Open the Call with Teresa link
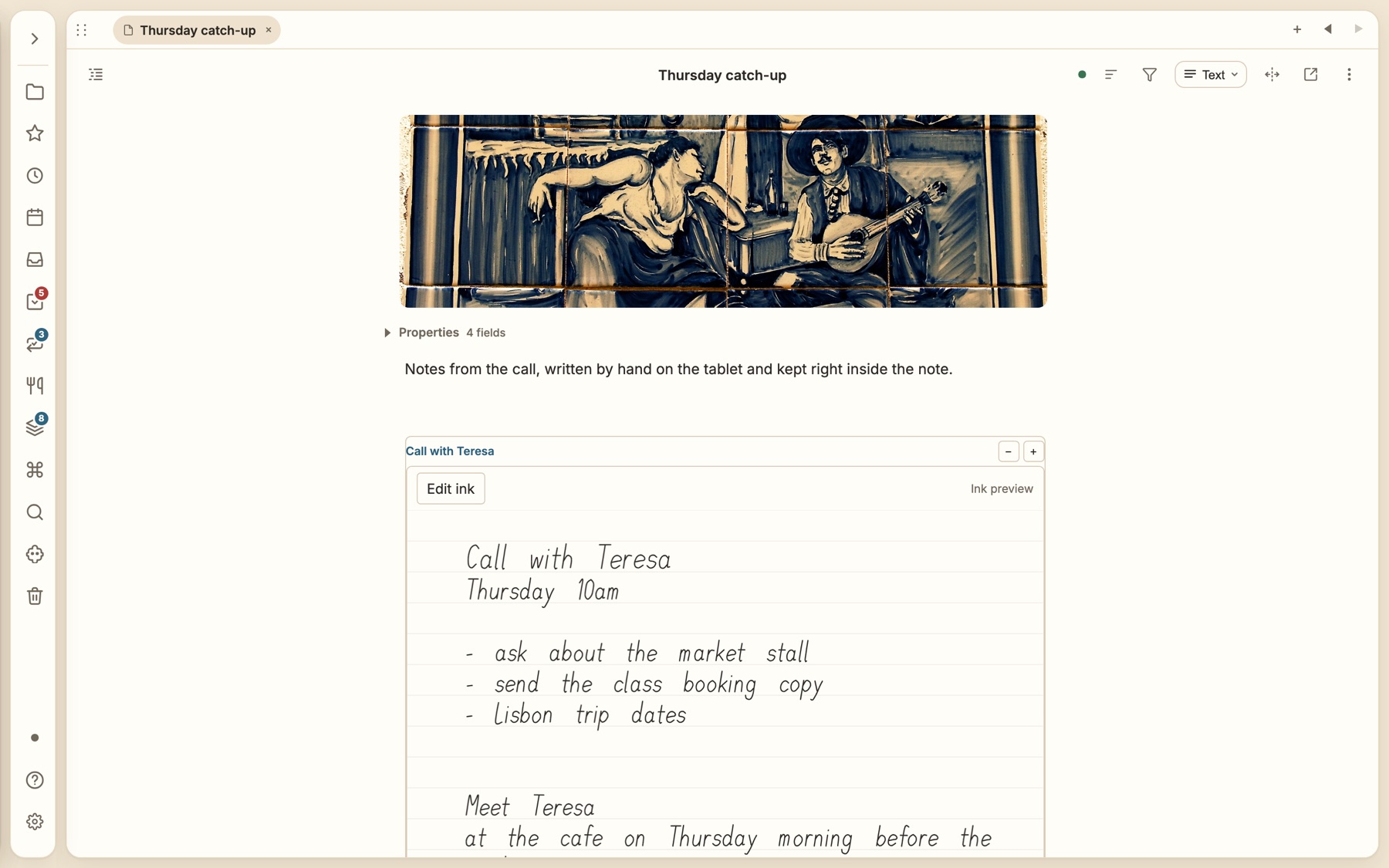The image size is (1389, 868). coord(450,451)
